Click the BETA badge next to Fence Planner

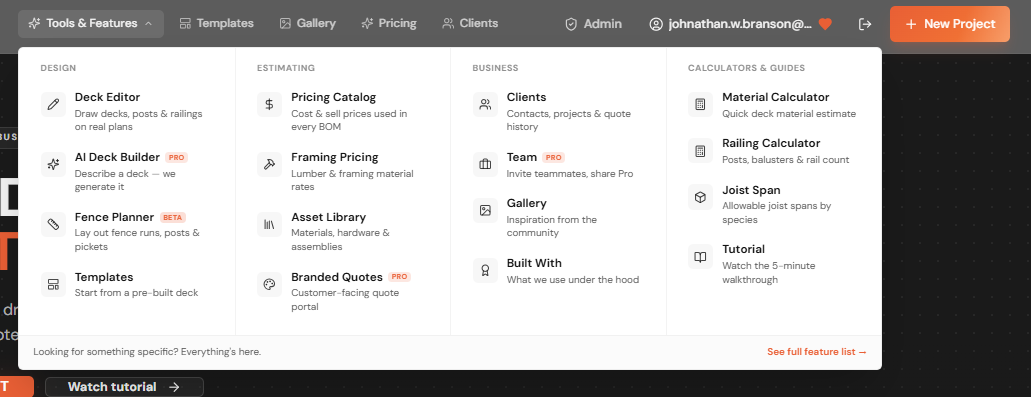pyautogui.click(x=173, y=218)
